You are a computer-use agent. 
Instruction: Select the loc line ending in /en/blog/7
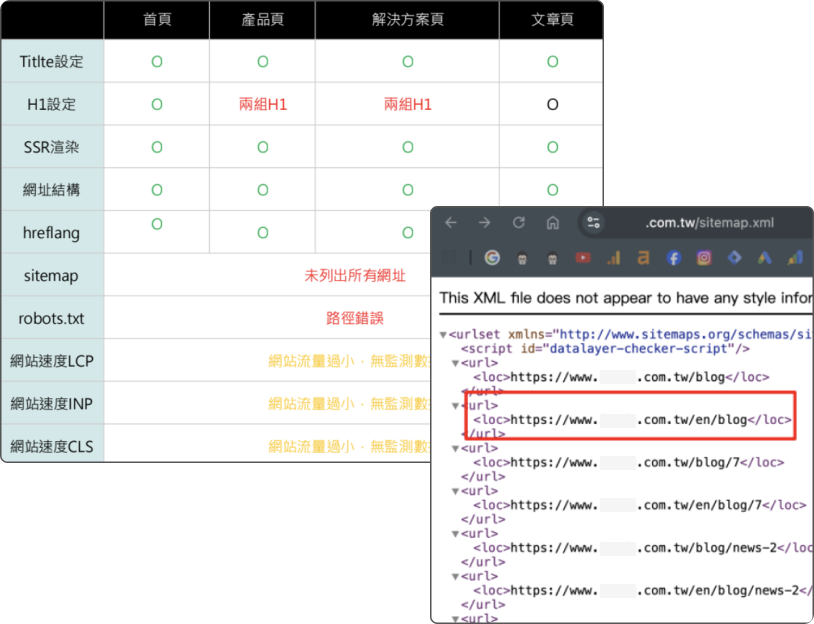pyautogui.click(x=640, y=505)
